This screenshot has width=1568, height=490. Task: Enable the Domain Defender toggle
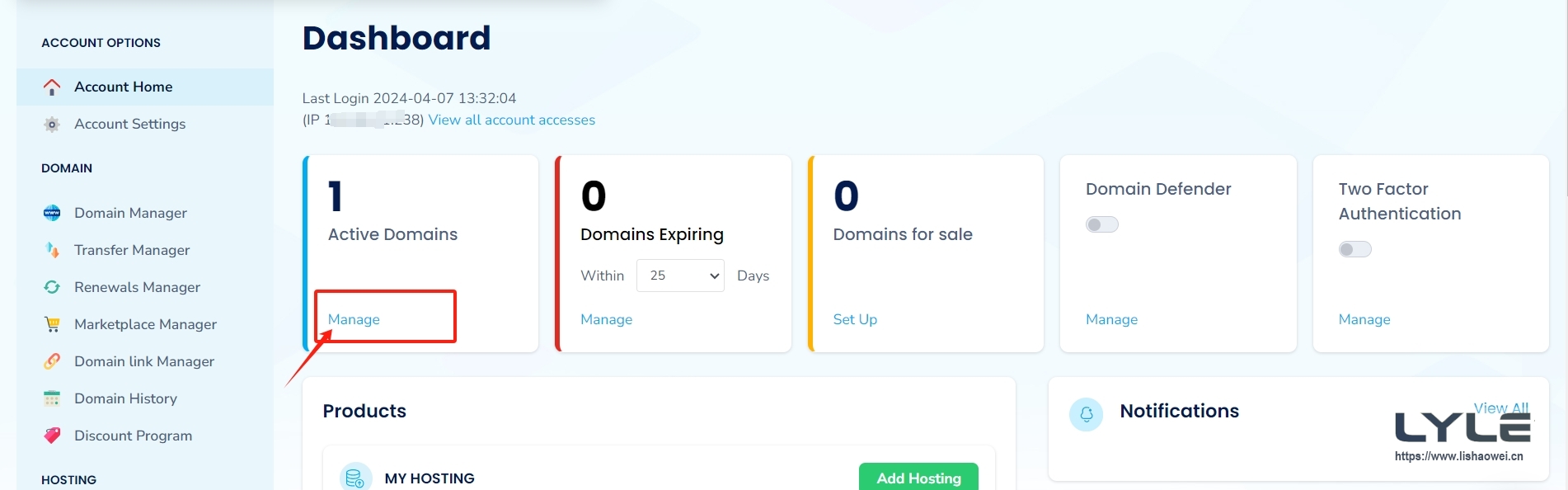(x=1101, y=224)
